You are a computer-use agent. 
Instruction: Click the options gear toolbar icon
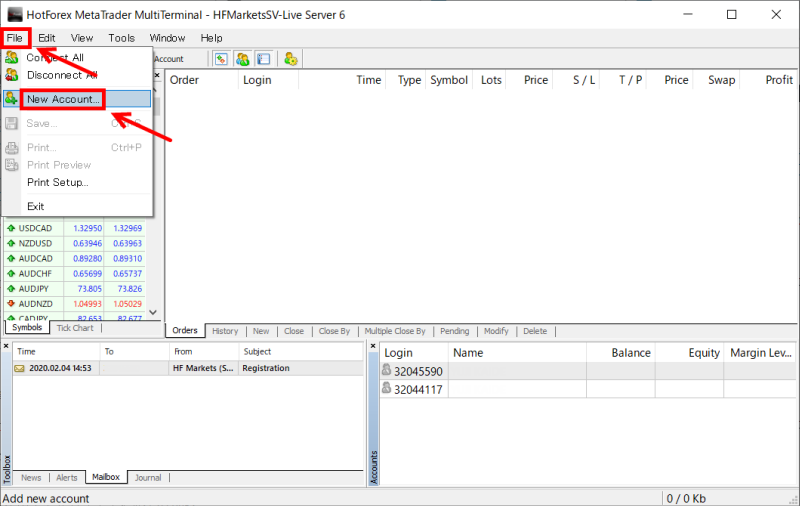click(x=290, y=59)
